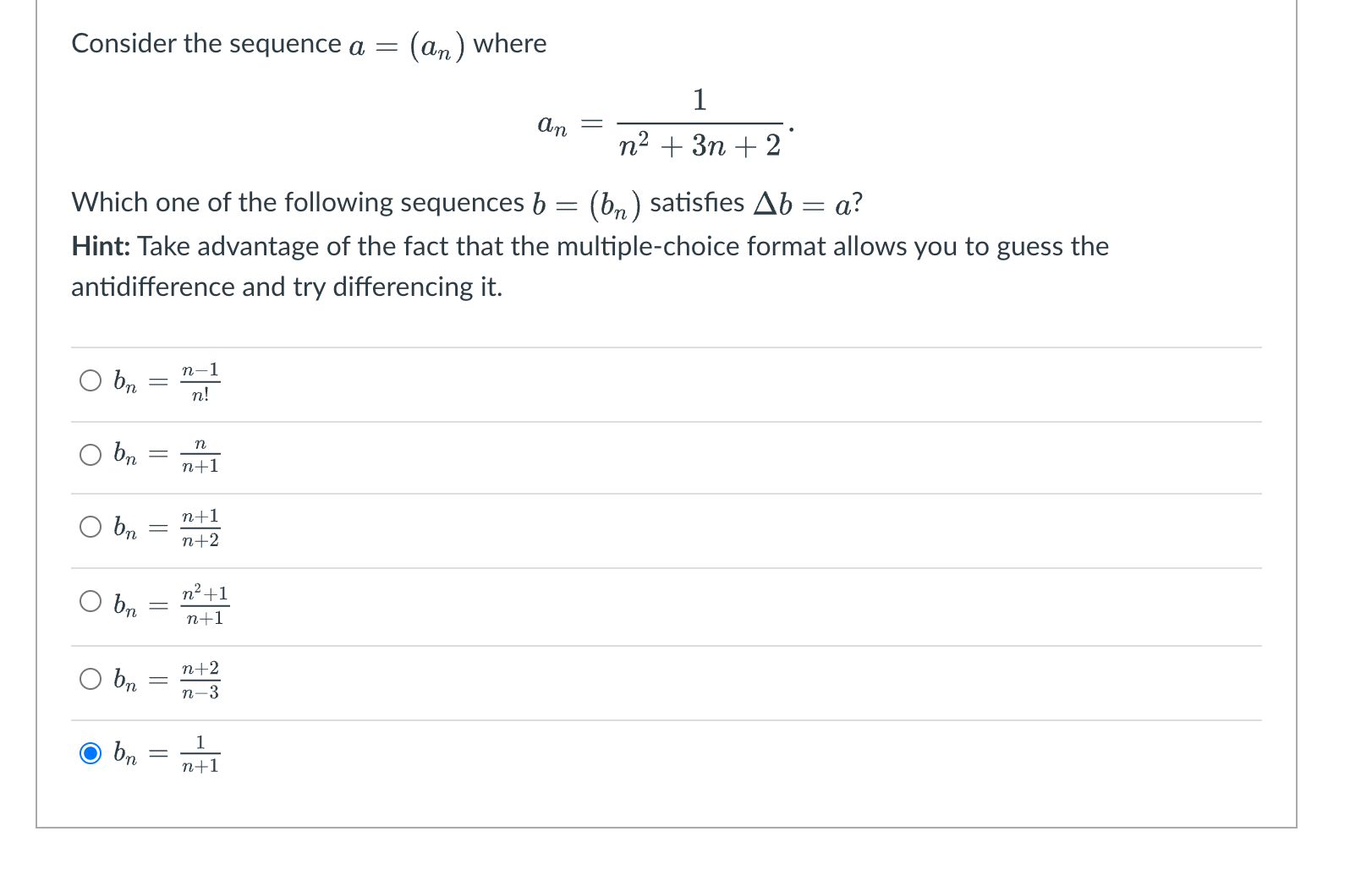This screenshot has height=886, width=1372.
Task: Click the question heading about sequence a
Action: [309, 44]
